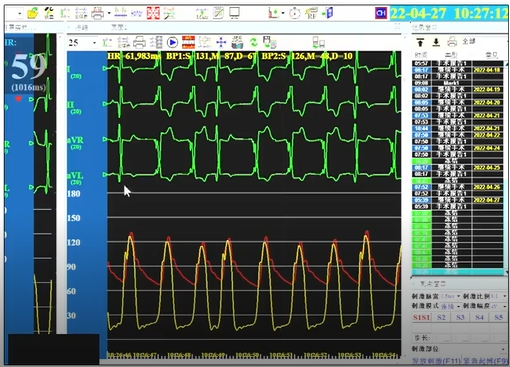Toggle the S5 stimulation button

[x=499, y=317]
